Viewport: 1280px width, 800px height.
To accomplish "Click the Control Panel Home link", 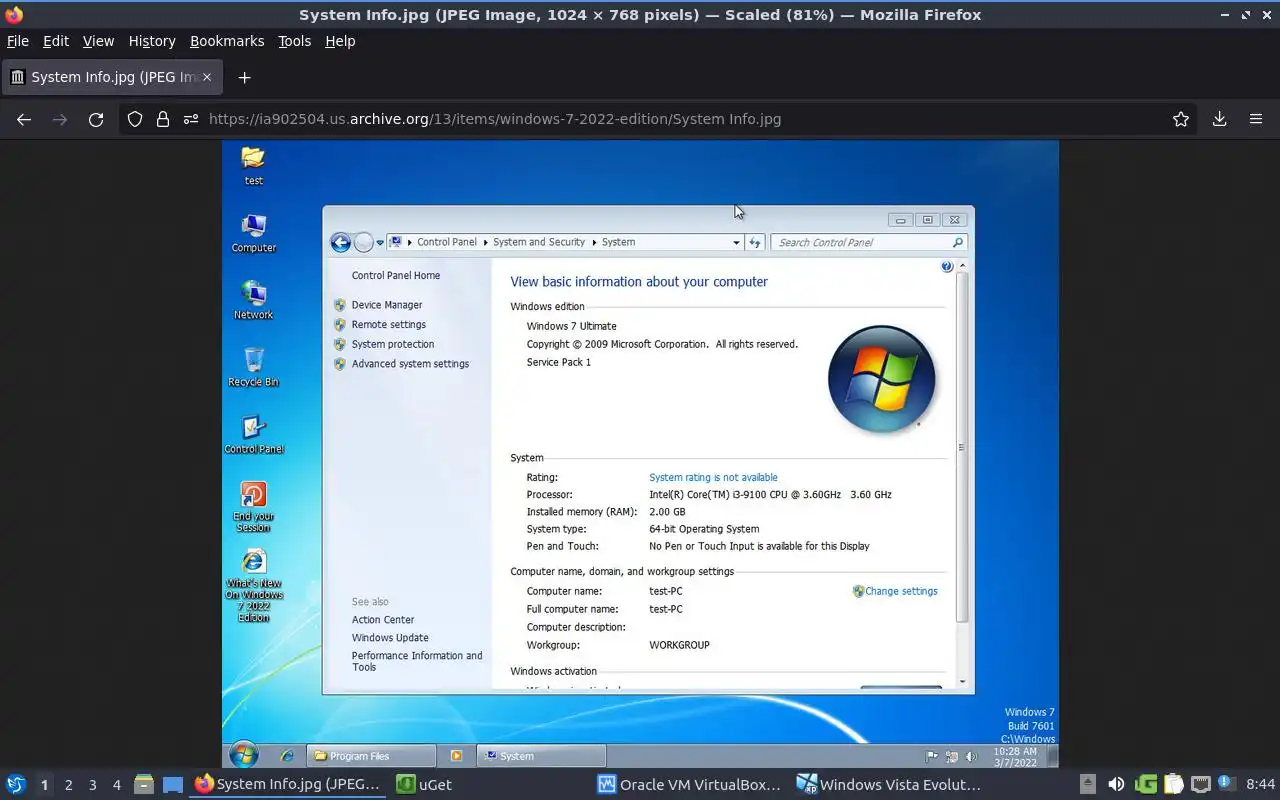I will tap(395, 275).
